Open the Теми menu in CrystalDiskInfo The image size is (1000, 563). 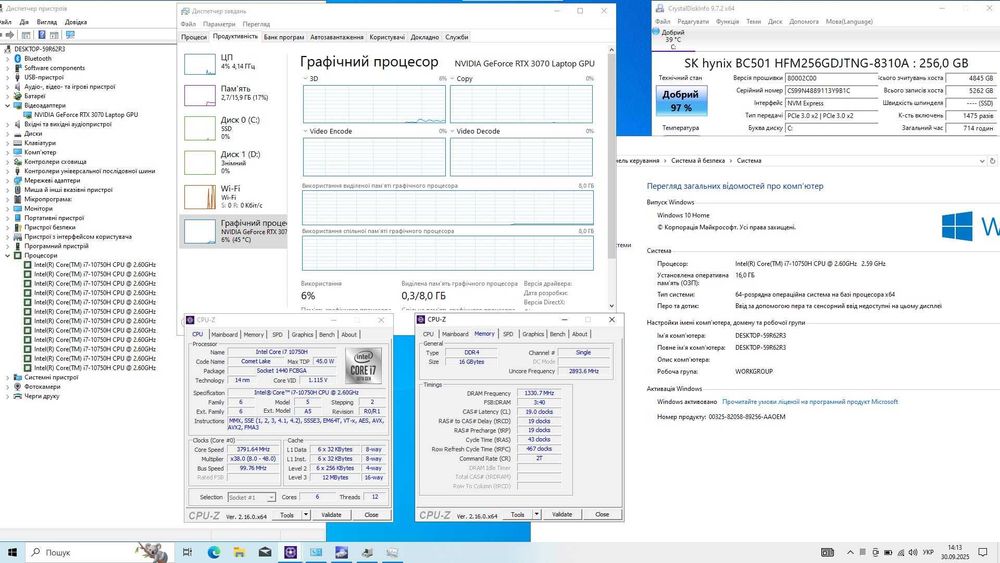(x=753, y=21)
